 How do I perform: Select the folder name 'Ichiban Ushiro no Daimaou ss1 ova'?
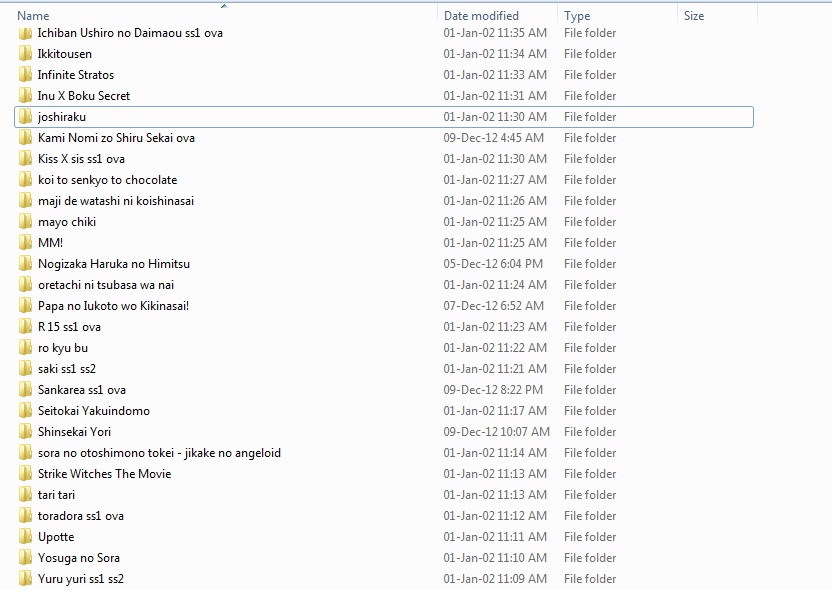coord(130,33)
